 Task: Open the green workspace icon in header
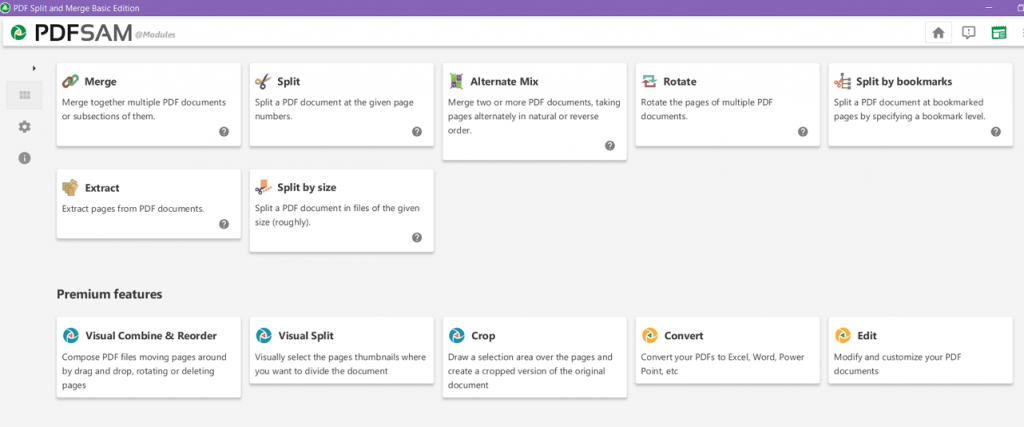tap(999, 33)
